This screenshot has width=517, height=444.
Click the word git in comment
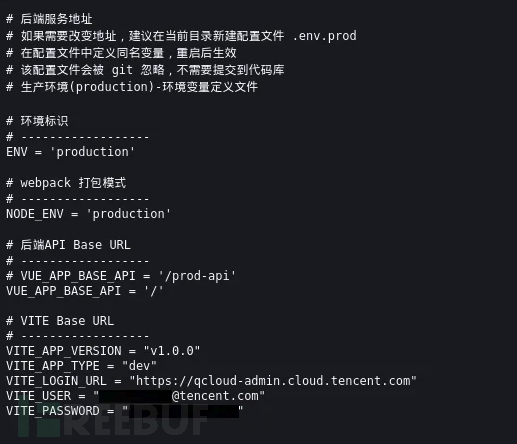[x=122, y=70]
